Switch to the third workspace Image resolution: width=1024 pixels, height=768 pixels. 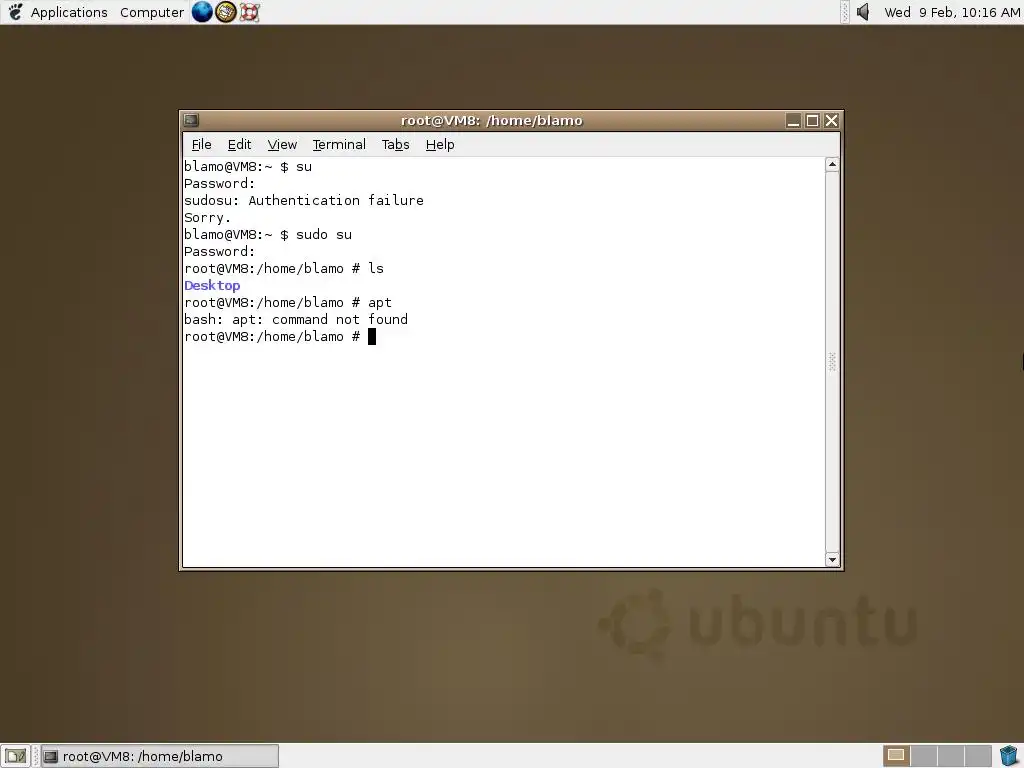pos(951,756)
